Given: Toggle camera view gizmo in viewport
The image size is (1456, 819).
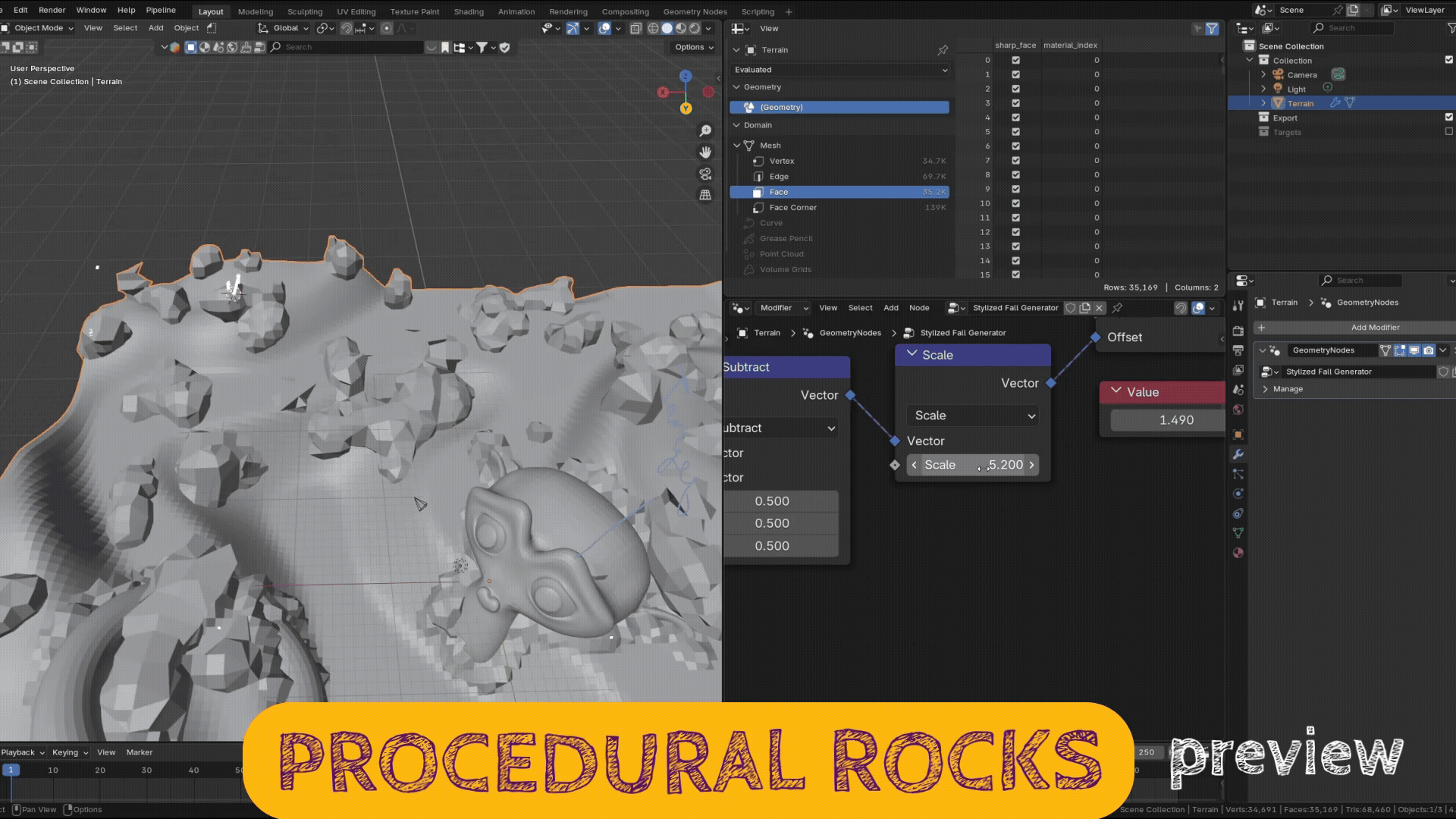Looking at the screenshot, I should pyautogui.click(x=705, y=174).
